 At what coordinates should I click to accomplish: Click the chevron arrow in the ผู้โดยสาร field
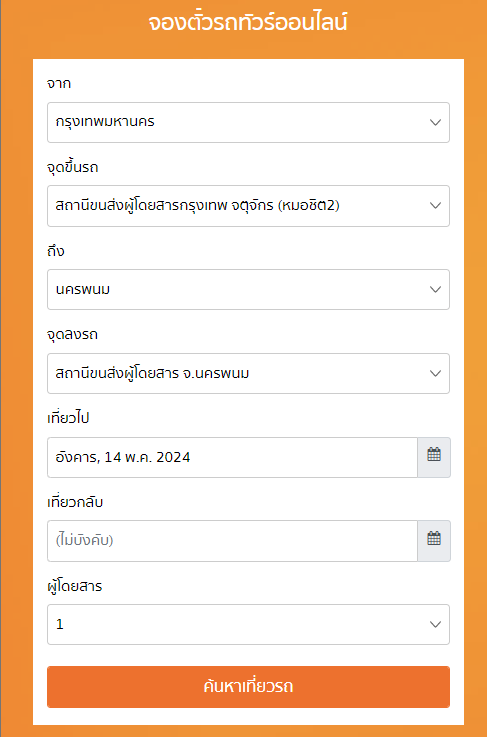pyautogui.click(x=435, y=624)
